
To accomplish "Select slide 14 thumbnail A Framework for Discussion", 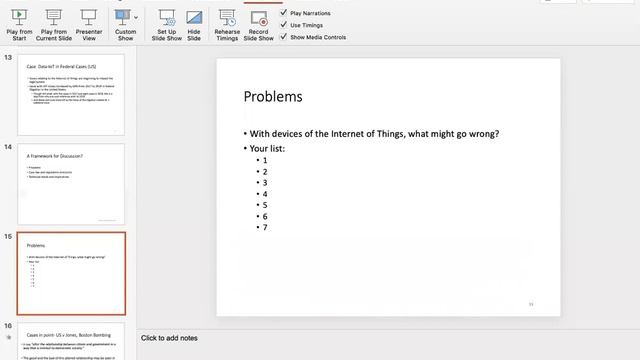I will [x=71, y=184].
